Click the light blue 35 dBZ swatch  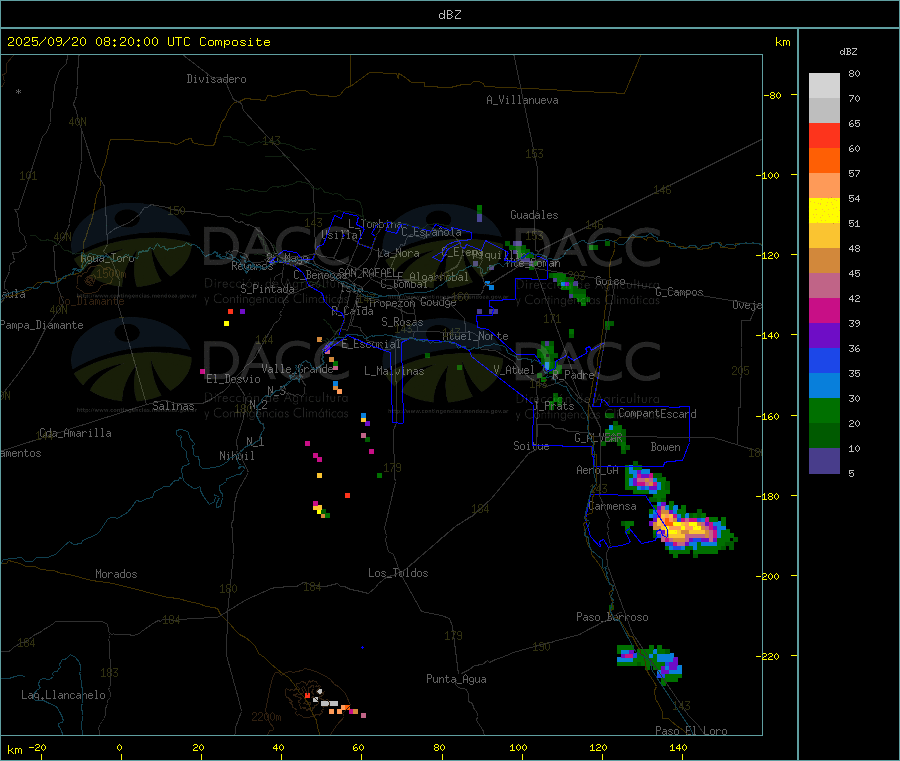point(824,386)
